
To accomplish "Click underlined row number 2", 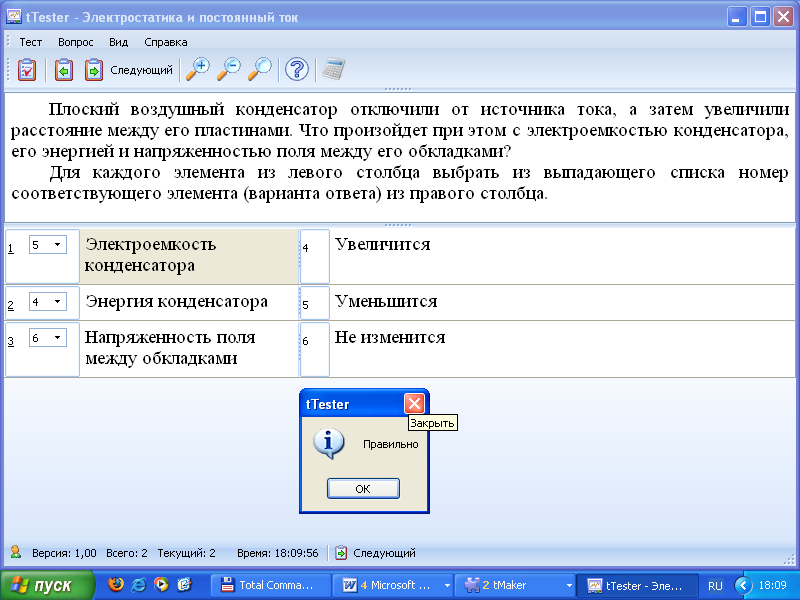I will 11,306.
